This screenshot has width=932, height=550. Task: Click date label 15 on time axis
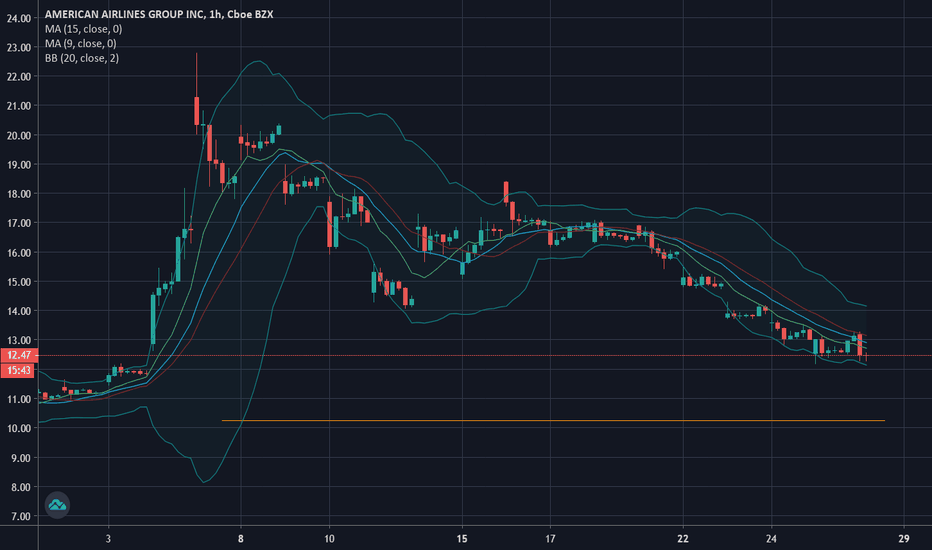click(x=462, y=539)
